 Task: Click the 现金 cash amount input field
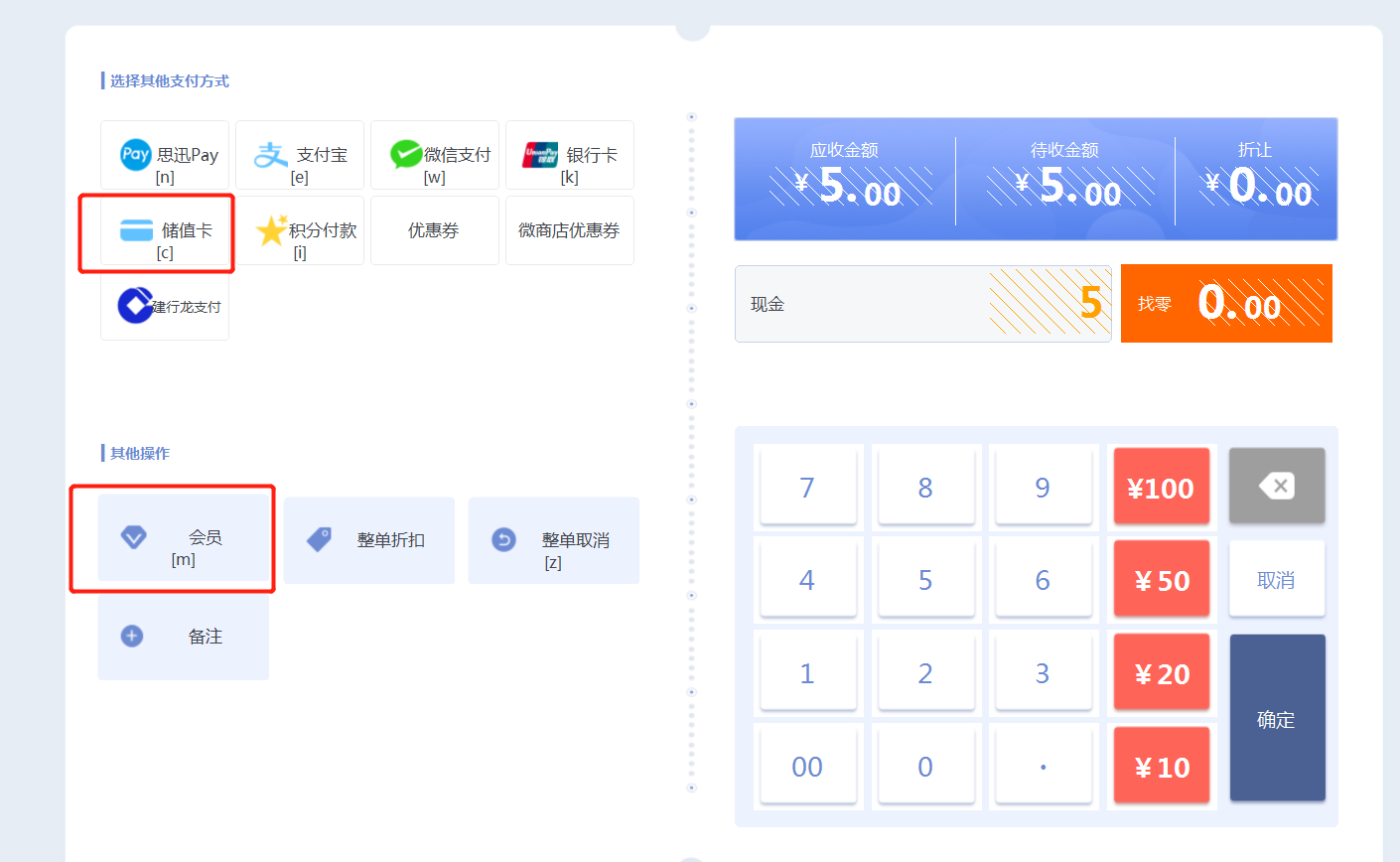click(923, 304)
